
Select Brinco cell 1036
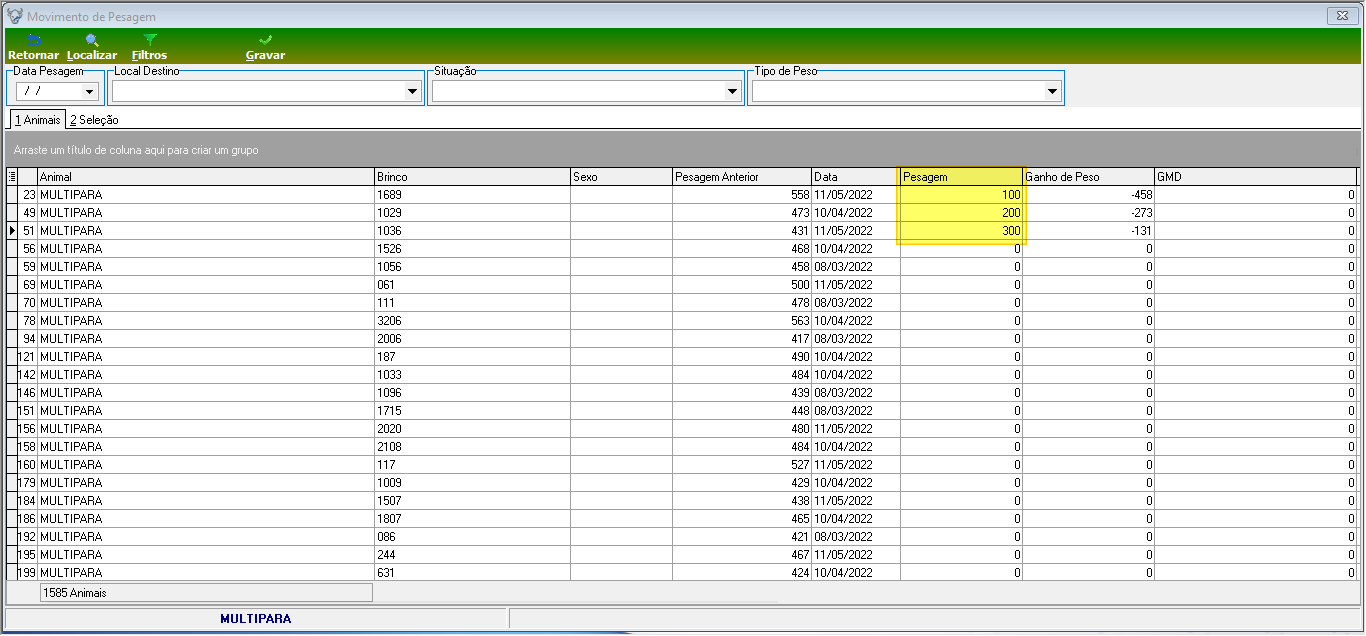[472, 231]
